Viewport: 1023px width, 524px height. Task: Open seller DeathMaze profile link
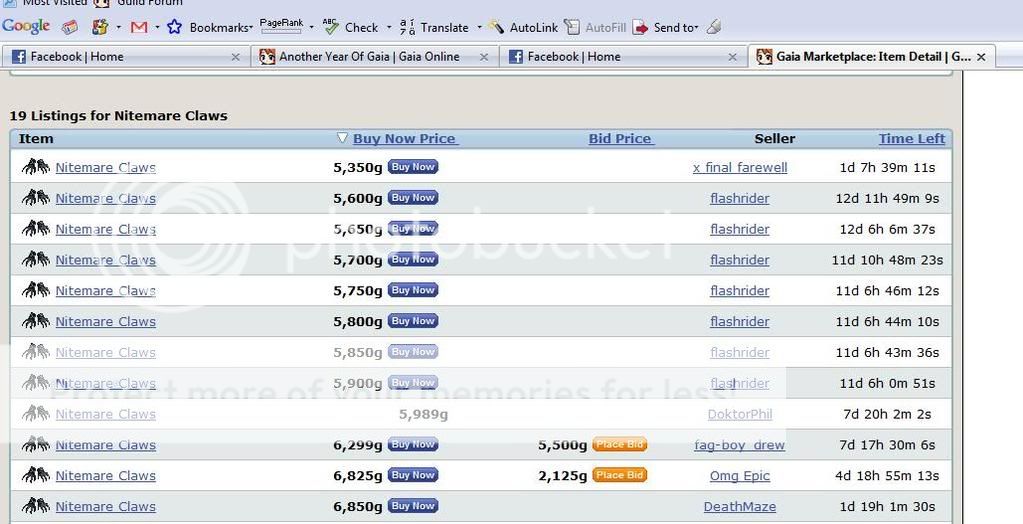pos(739,507)
